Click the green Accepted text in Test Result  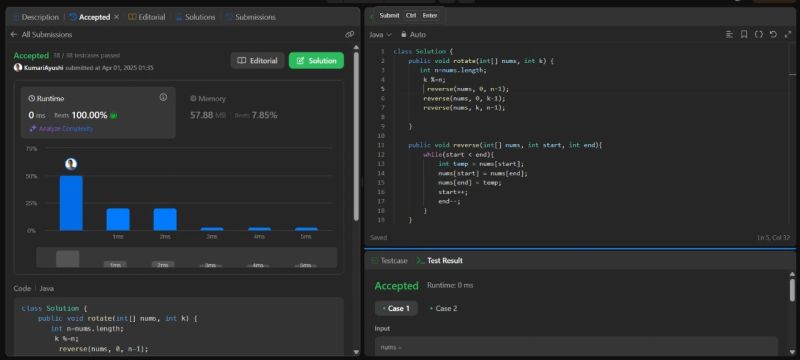pos(396,286)
